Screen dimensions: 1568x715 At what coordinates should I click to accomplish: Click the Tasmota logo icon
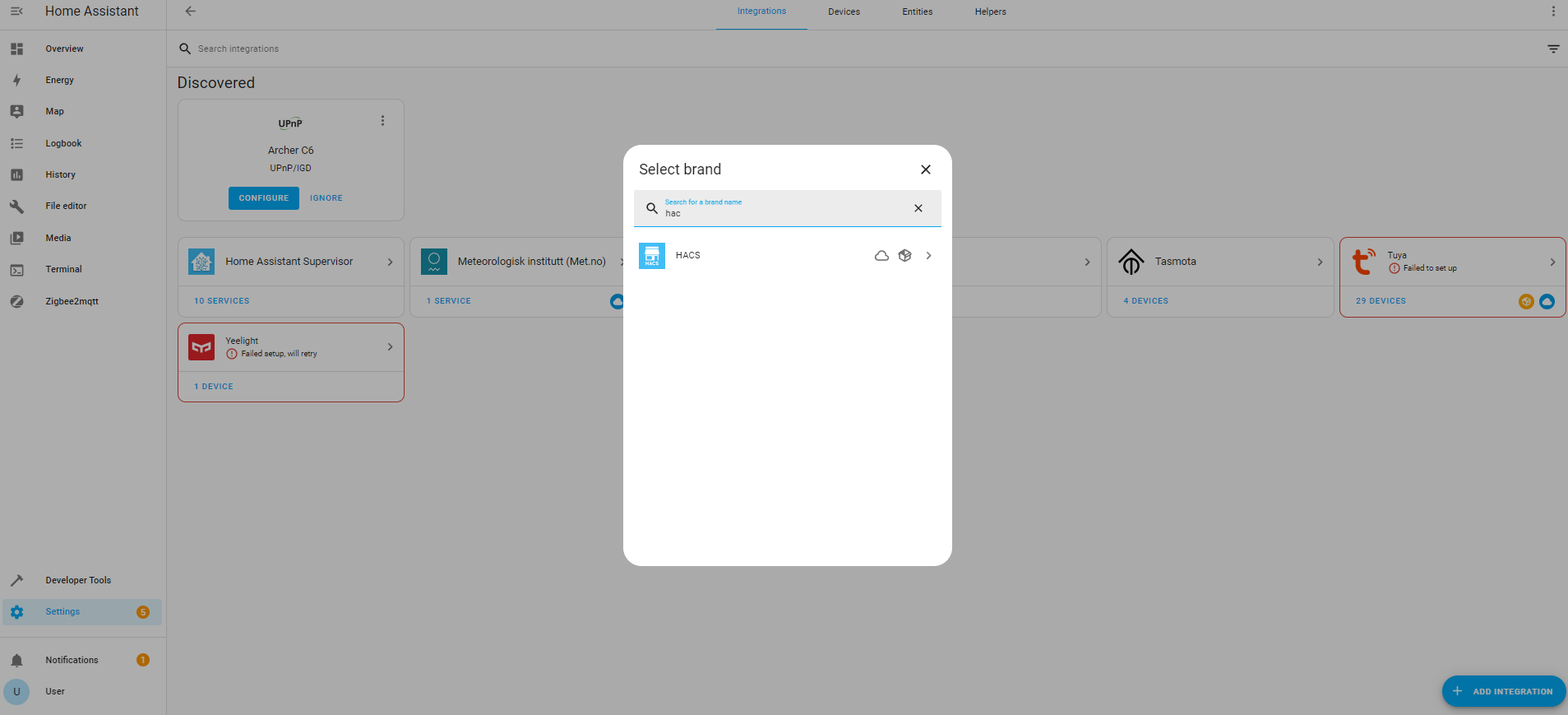click(1131, 262)
